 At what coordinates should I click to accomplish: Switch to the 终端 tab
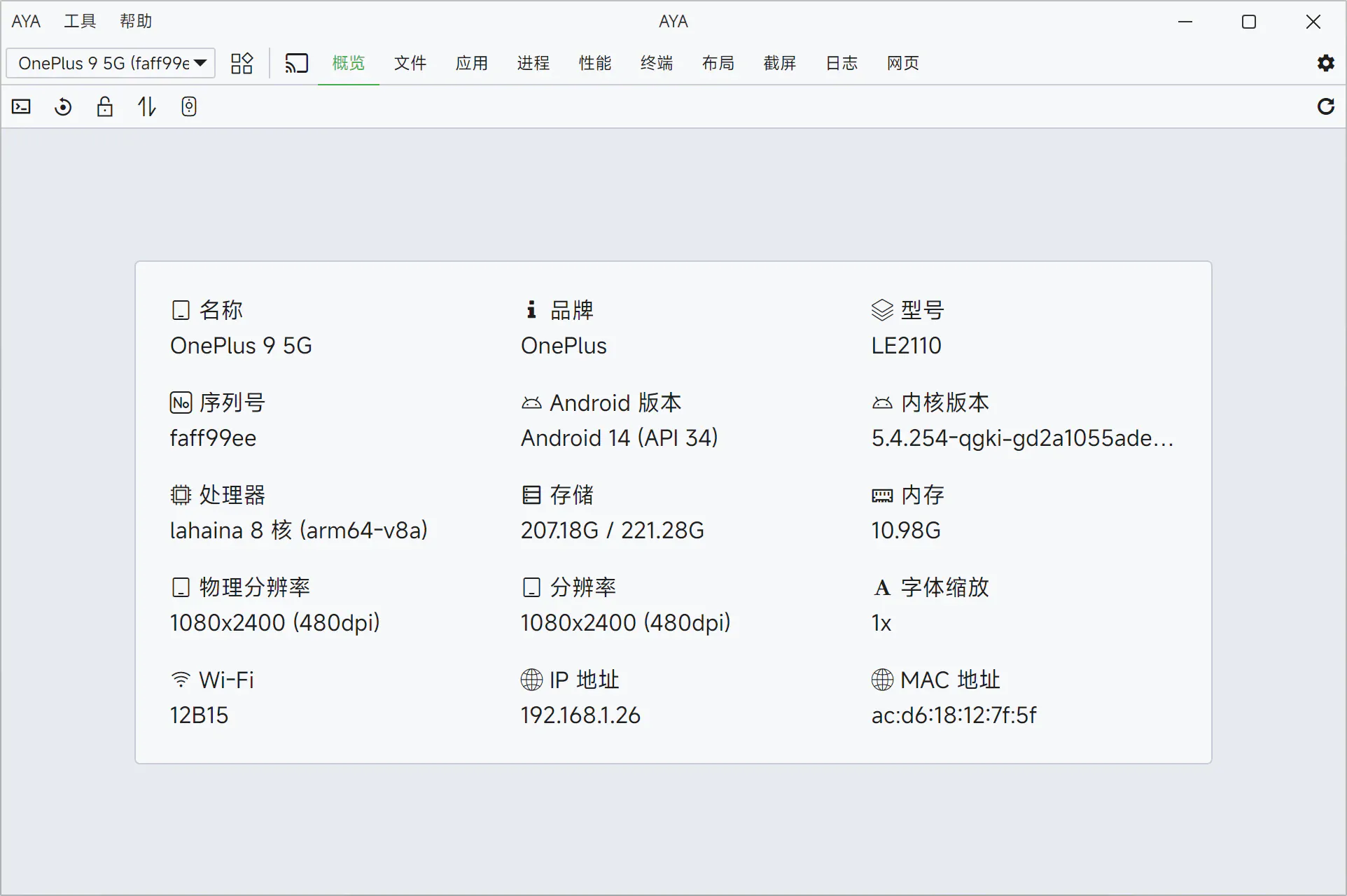pos(657,63)
